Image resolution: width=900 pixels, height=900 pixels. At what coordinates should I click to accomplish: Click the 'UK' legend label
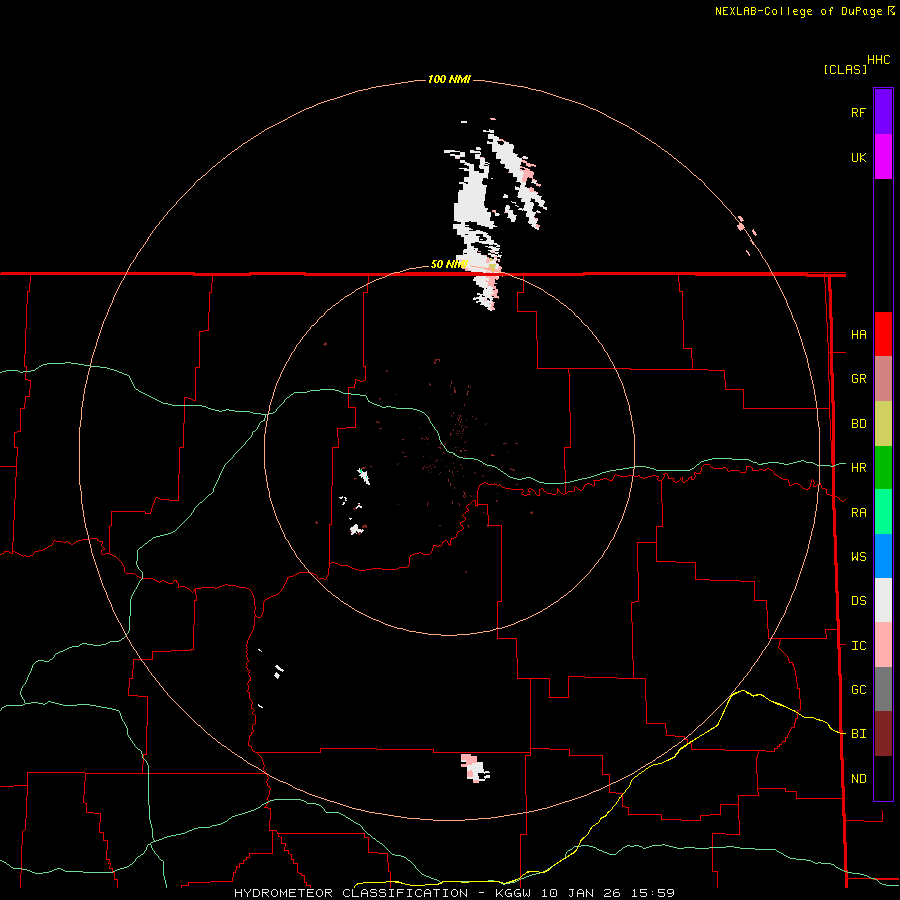coord(858,157)
